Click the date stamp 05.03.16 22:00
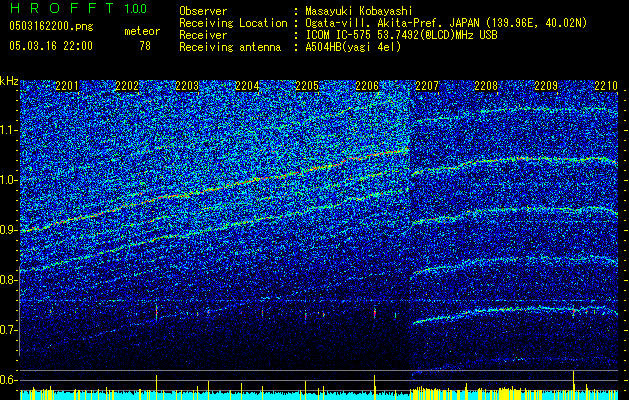 pos(51,46)
